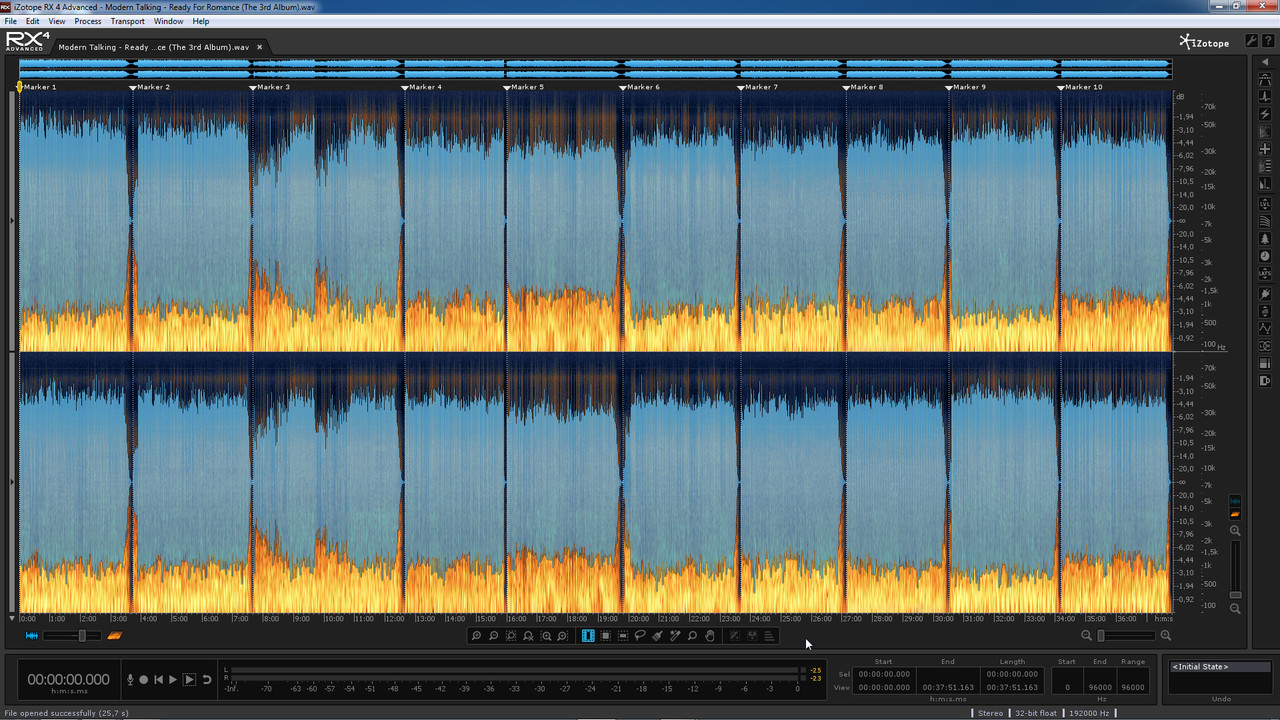Click the frequency End field showing 96000
Image resolution: width=1280 pixels, height=720 pixels.
[x=1100, y=688]
